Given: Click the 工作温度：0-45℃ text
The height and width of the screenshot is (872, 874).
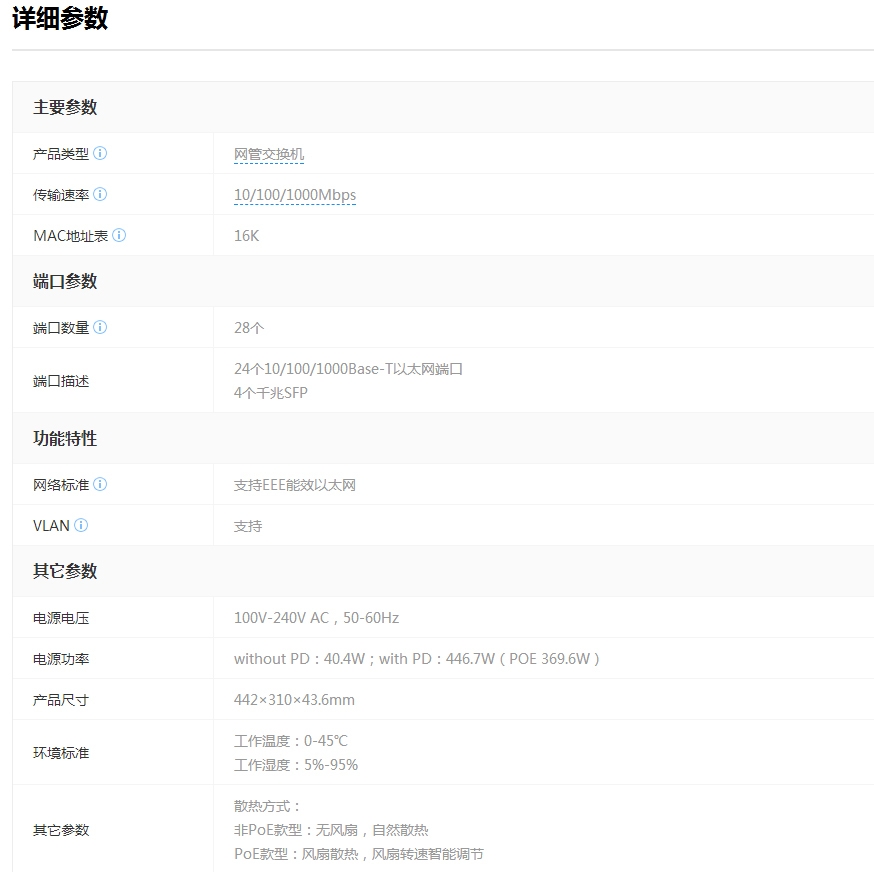Looking at the screenshot, I should 291,741.
